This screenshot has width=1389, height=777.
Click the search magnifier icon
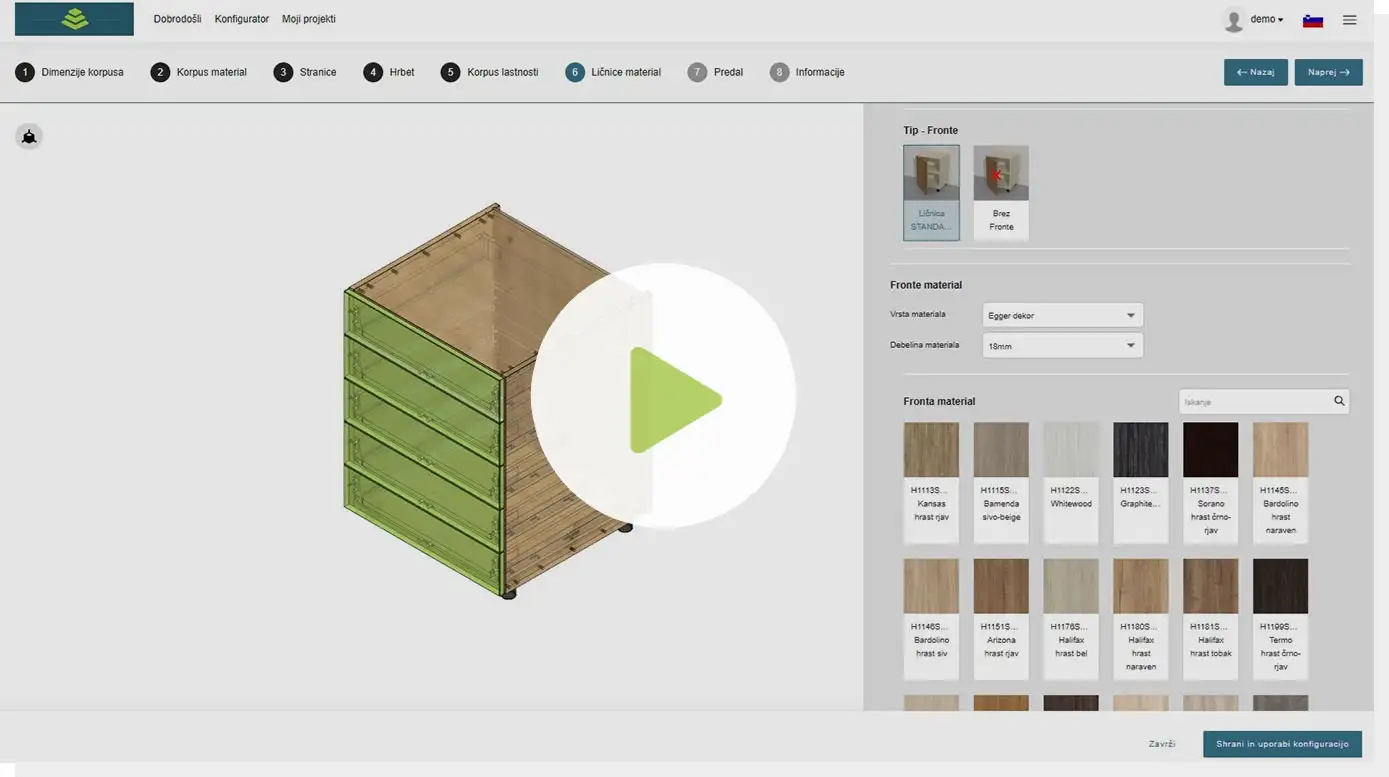[1339, 401]
